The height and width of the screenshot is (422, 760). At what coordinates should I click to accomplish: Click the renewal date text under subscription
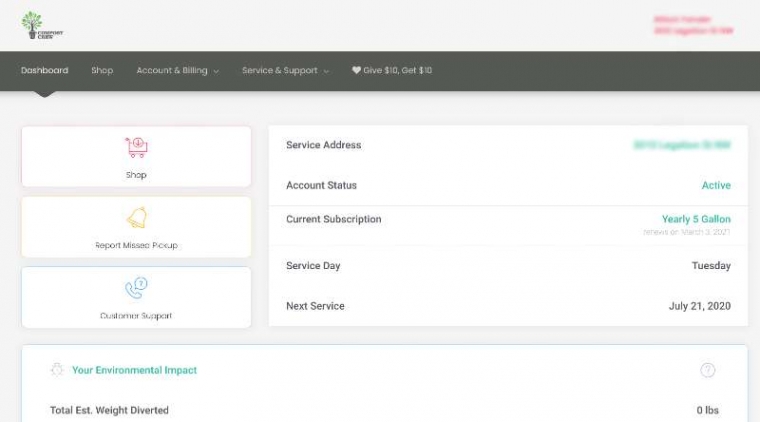[x=687, y=232]
